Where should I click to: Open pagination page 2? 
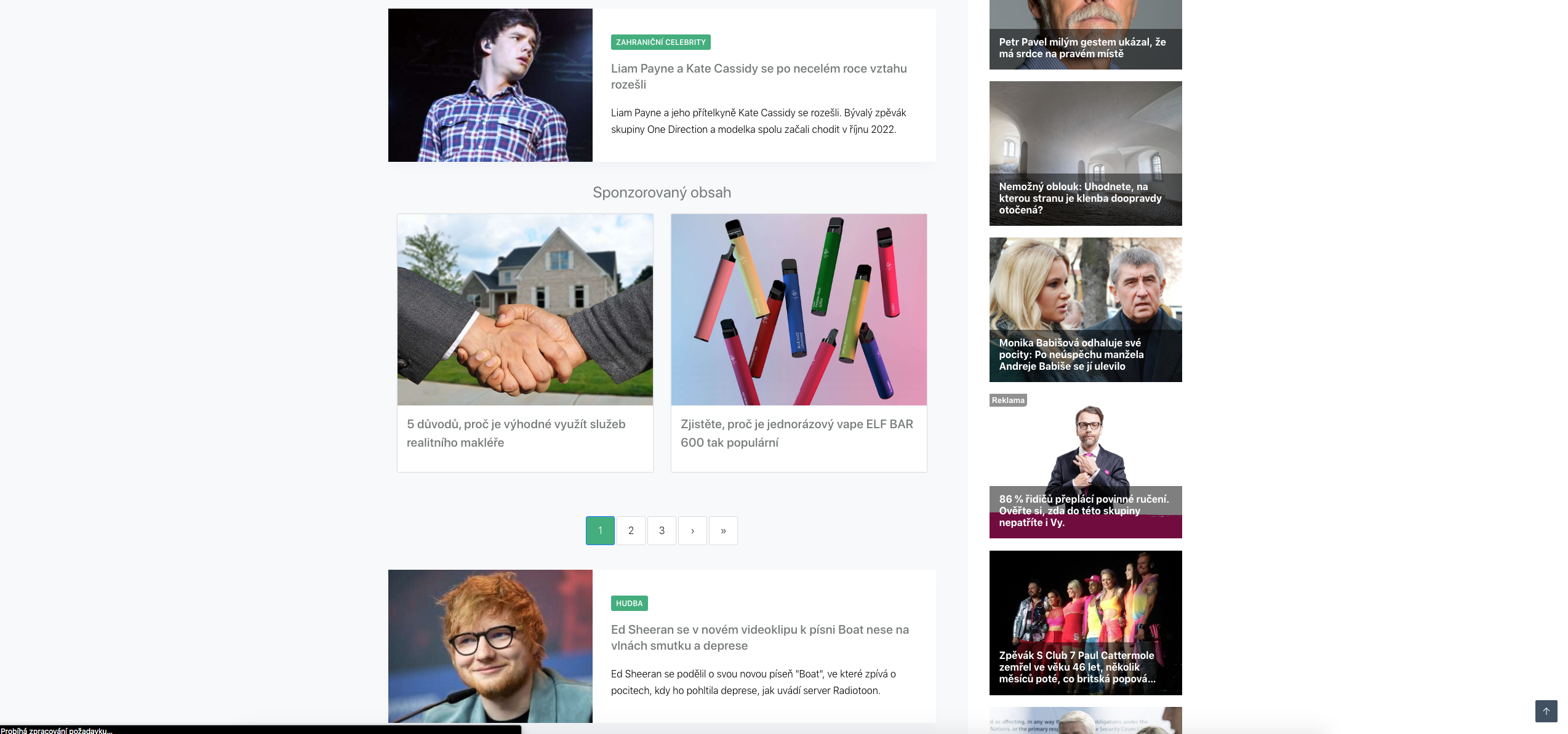click(x=631, y=530)
